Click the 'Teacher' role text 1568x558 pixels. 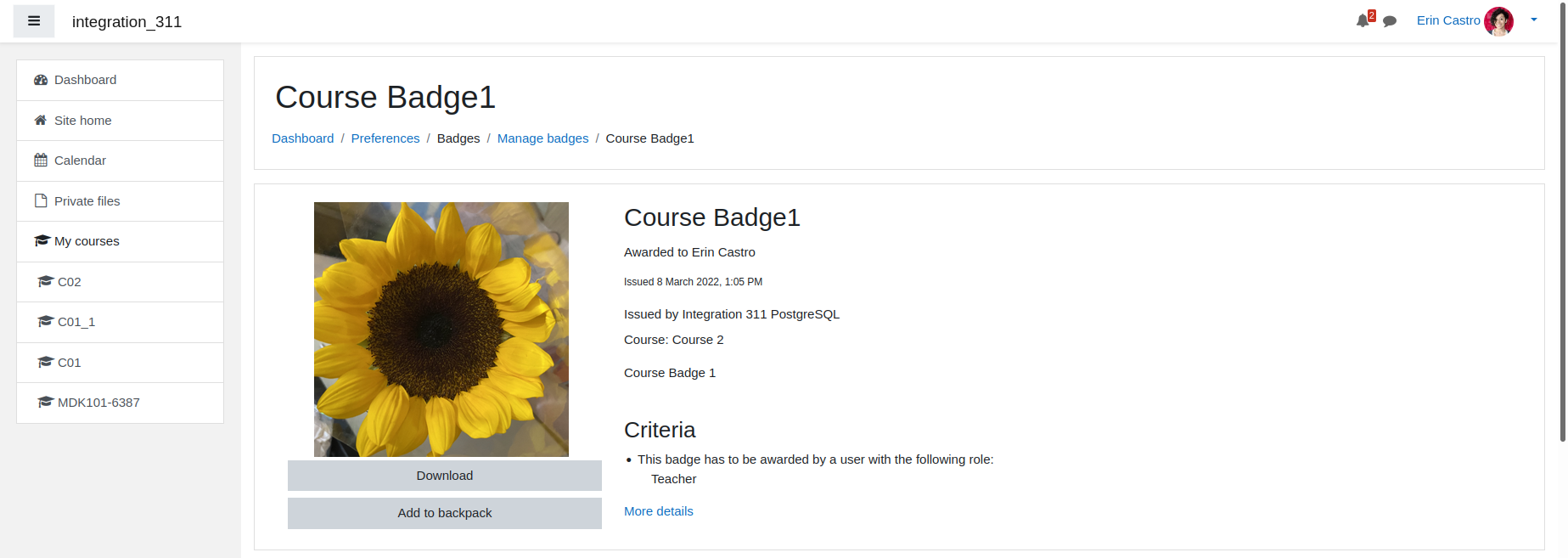pyautogui.click(x=674, y=479)
